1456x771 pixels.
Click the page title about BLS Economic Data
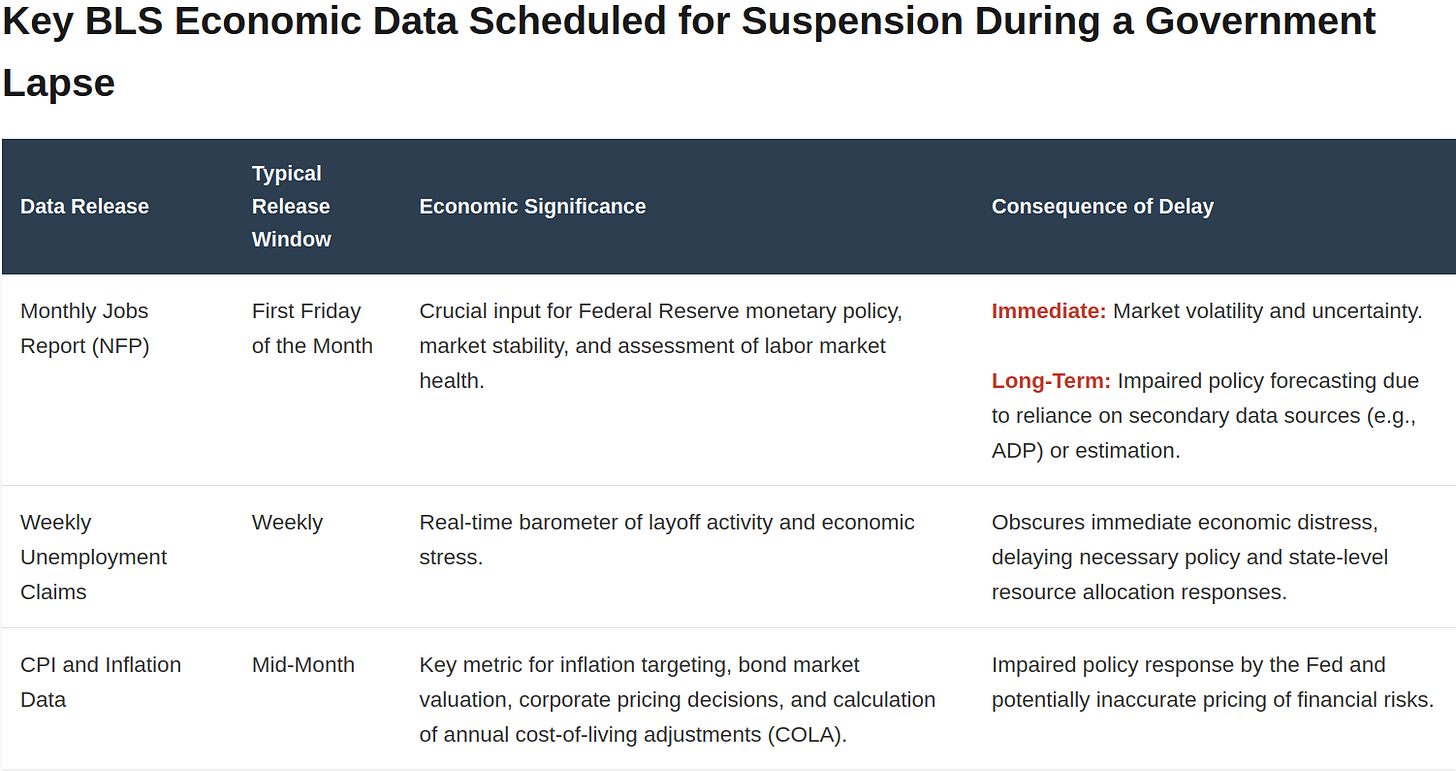tap(689, 51)
